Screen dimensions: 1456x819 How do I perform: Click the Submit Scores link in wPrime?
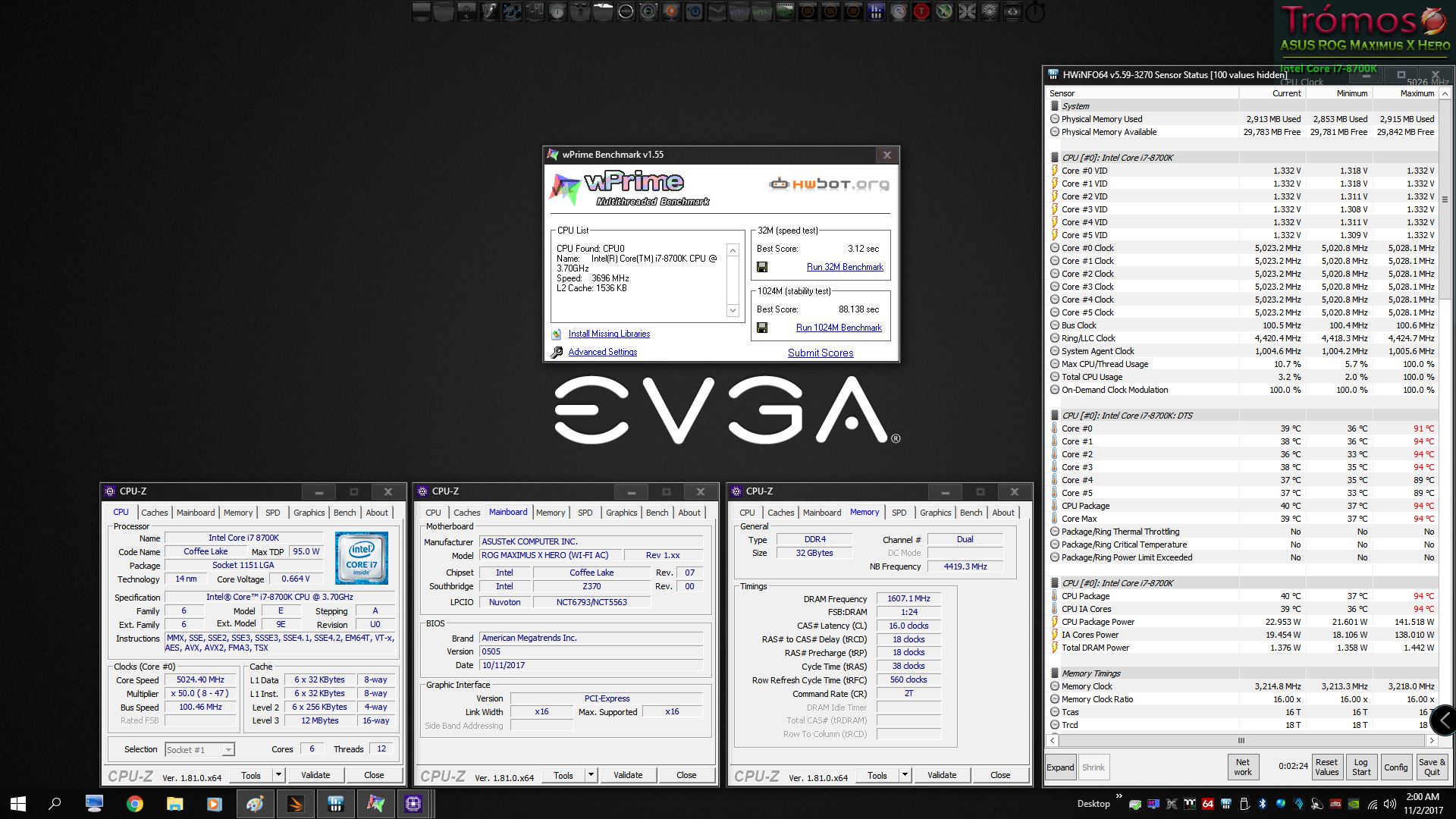tap(821, 353)
